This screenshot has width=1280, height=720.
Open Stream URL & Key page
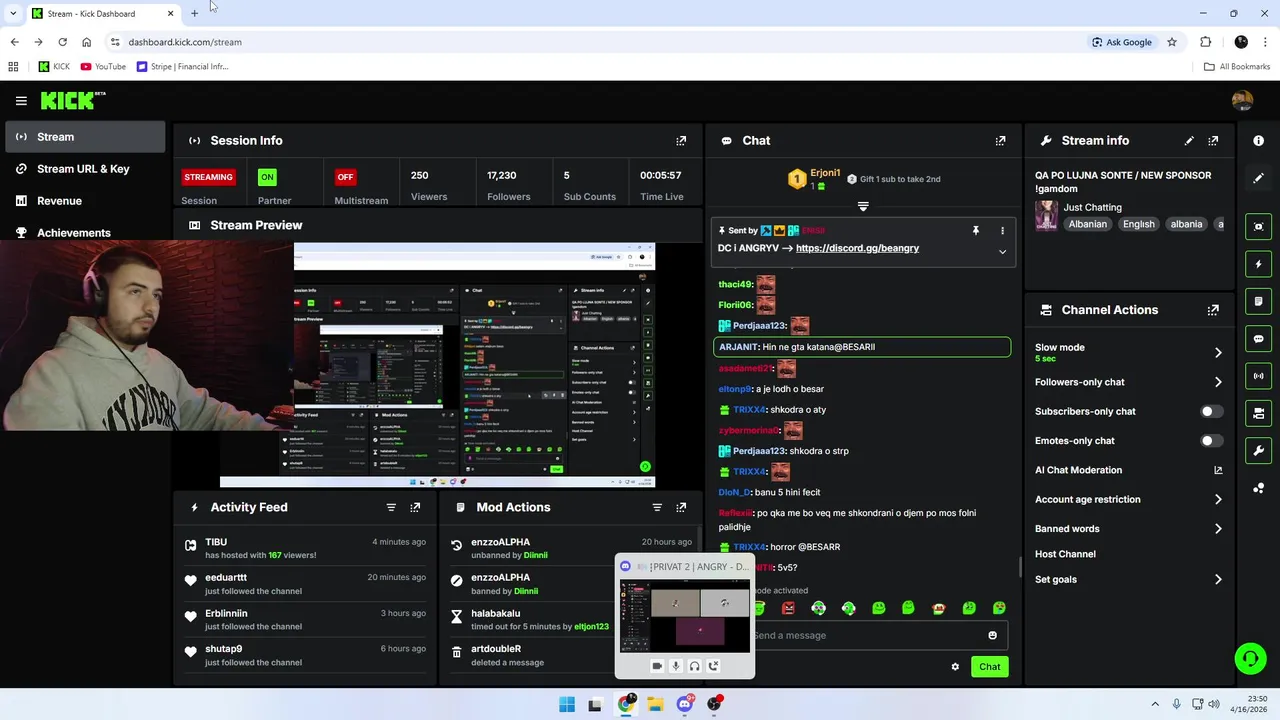click(86, 169)
